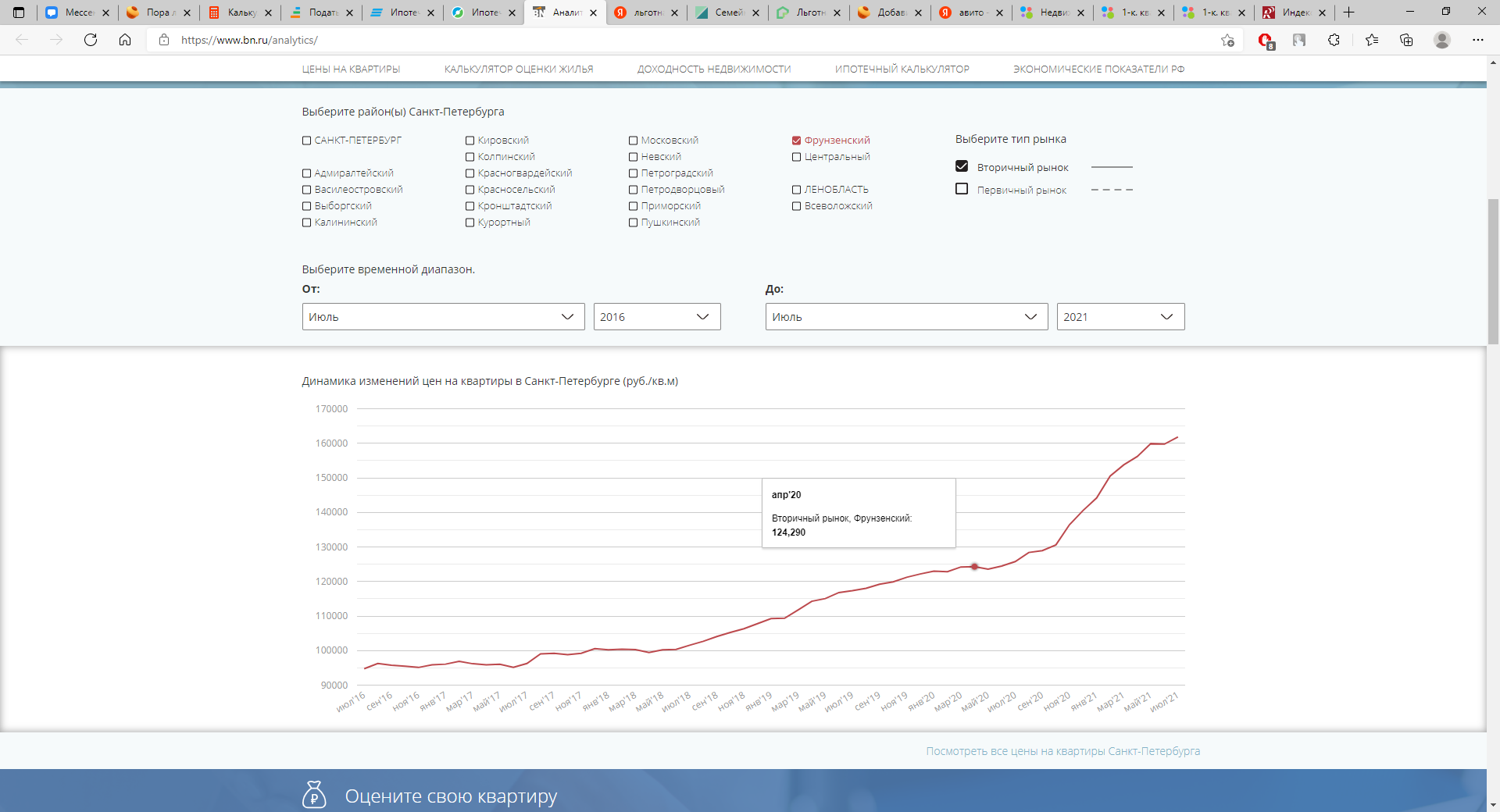Image resolution: width=1500 pixels, height=812 pixels.
Task: Check the Московский district checkbox
Action: tap(634, 141)
